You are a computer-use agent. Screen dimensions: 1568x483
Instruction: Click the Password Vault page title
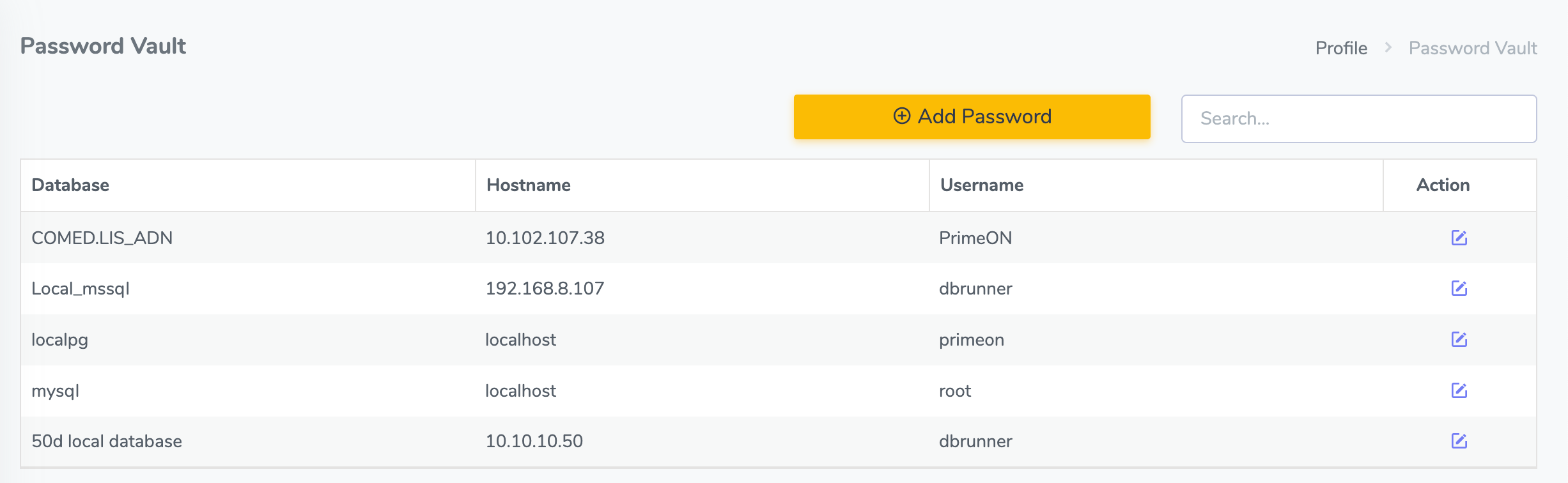[x=103, y=46]
